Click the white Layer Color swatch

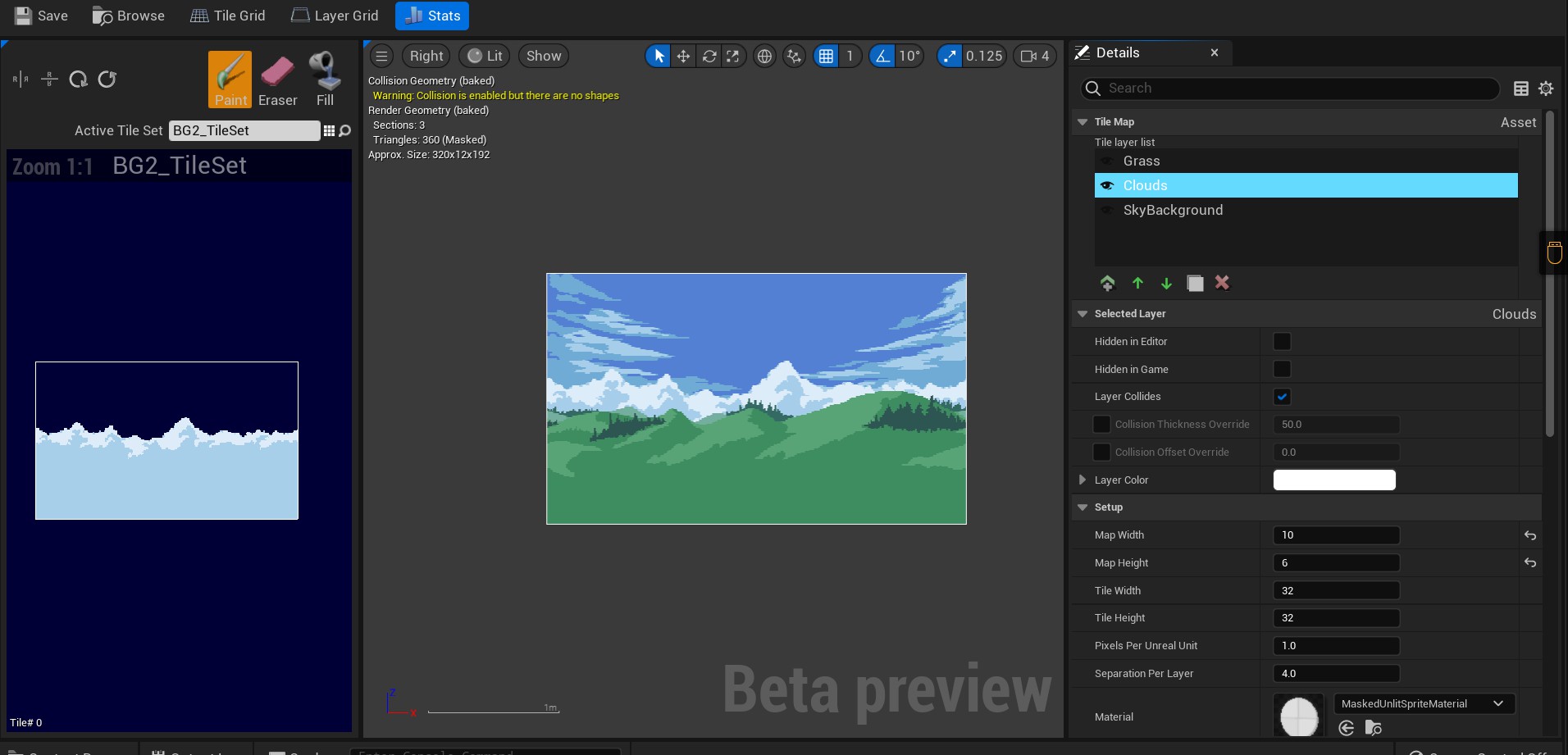(x=1333, y=480)
